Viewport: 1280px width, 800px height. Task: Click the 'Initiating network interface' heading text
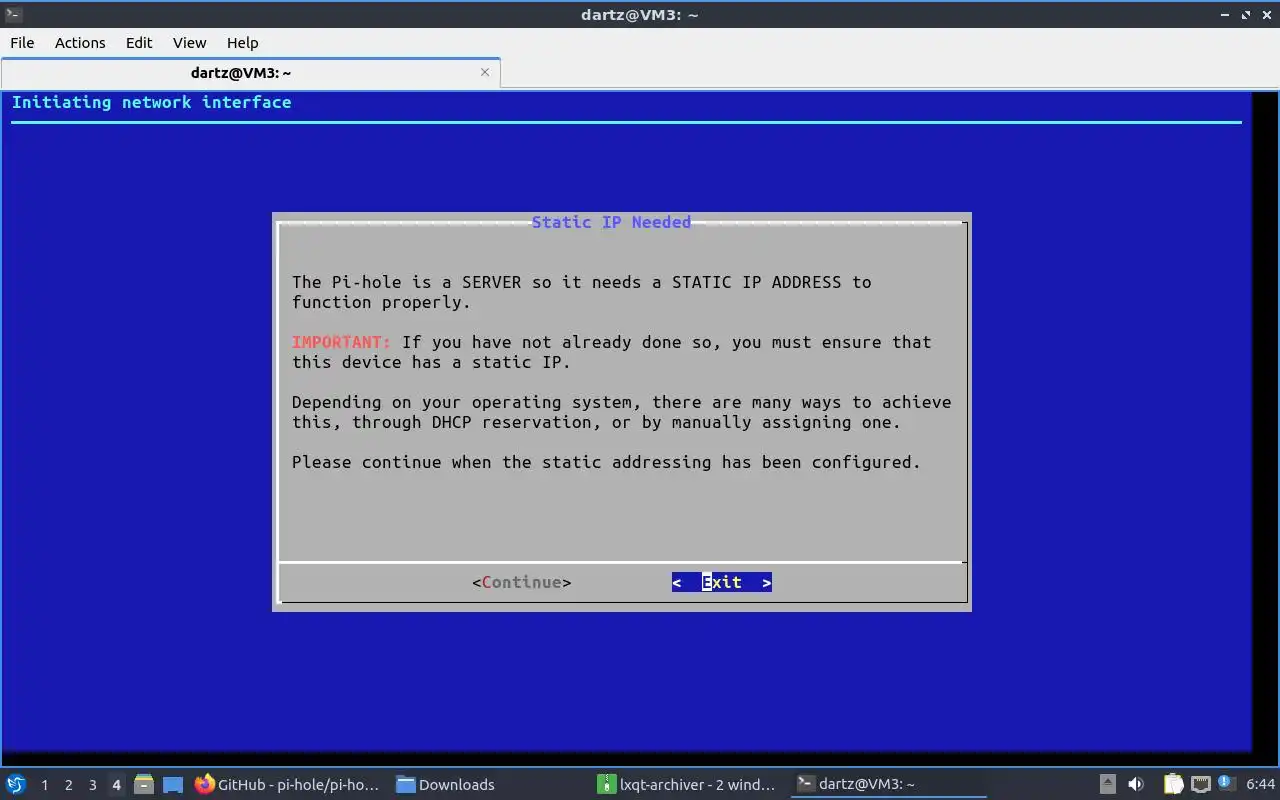pos(151,102)
